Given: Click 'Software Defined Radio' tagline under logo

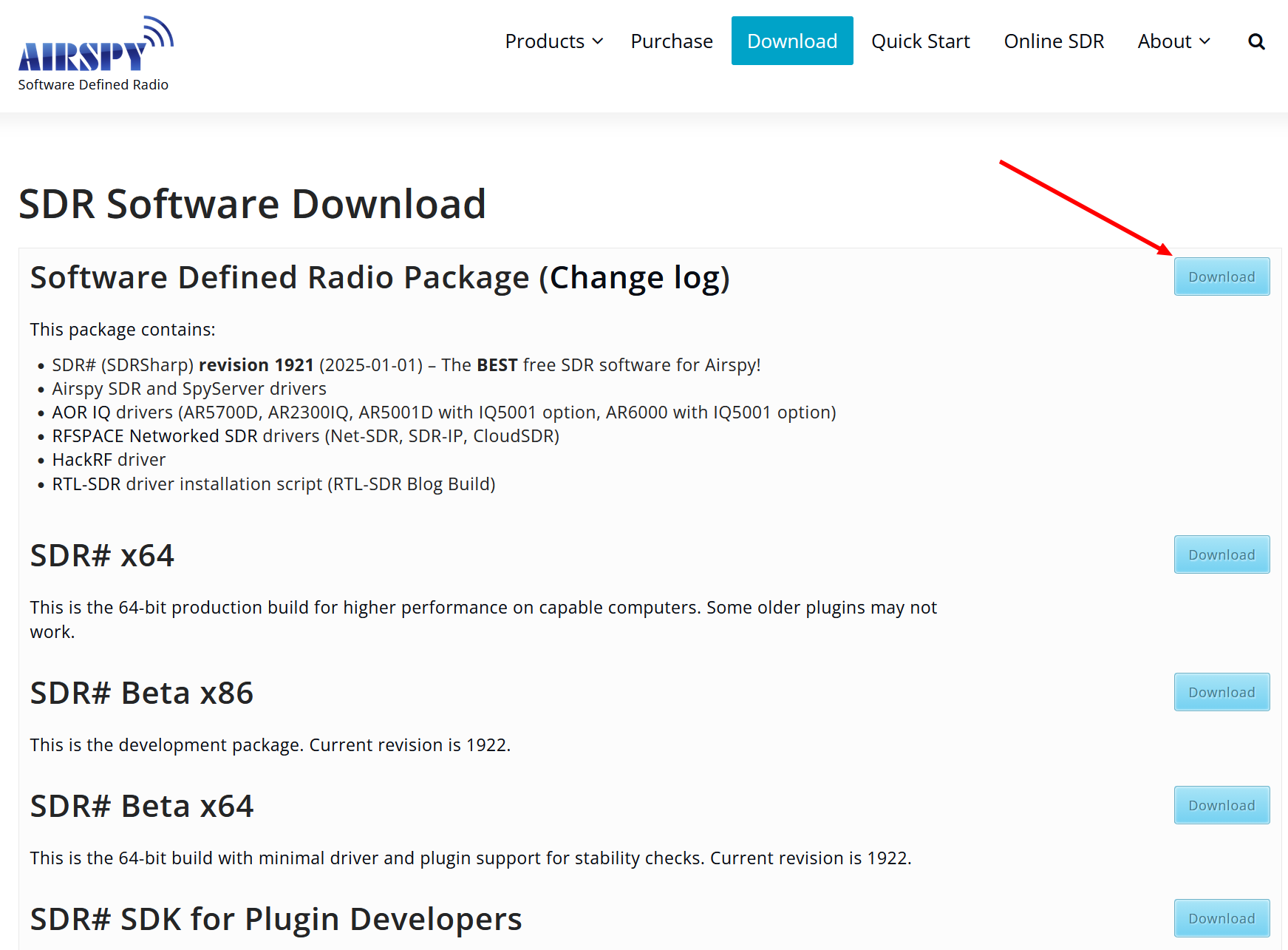Looking at the screenshot, I should [x=93, y=85].
